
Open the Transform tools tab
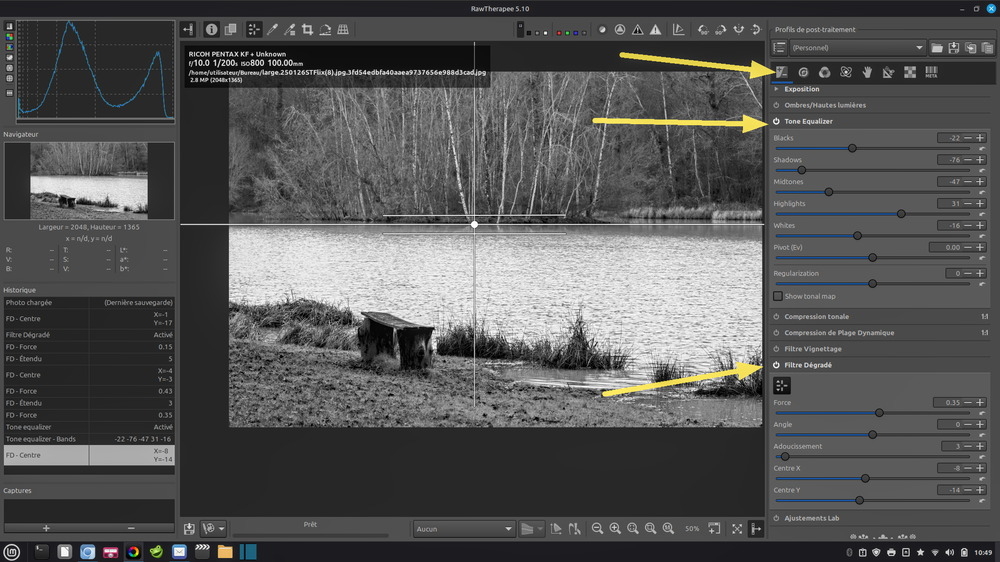click(888, 72)
